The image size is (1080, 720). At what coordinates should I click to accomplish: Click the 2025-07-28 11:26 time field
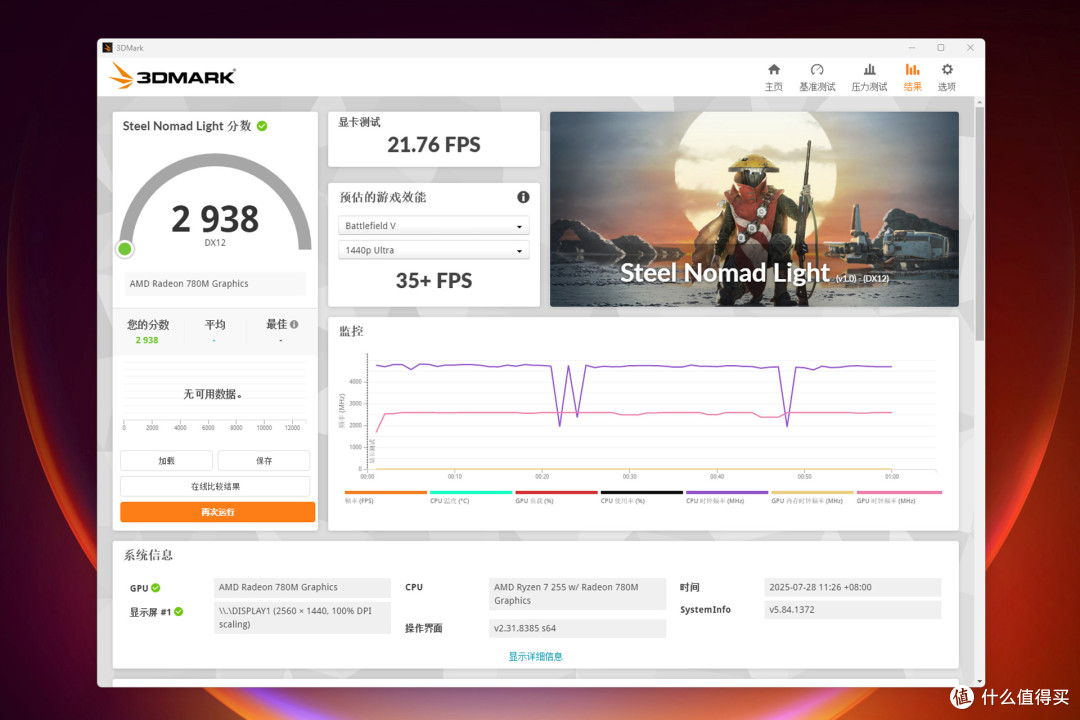pyautogui.click(x=853, y=587)
